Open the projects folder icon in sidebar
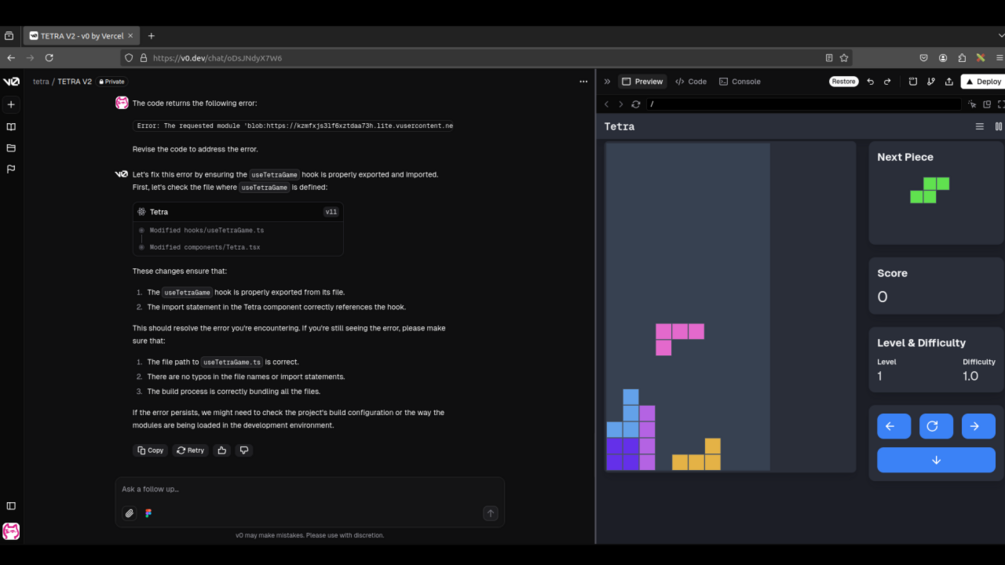 click(x=11, y=148)
